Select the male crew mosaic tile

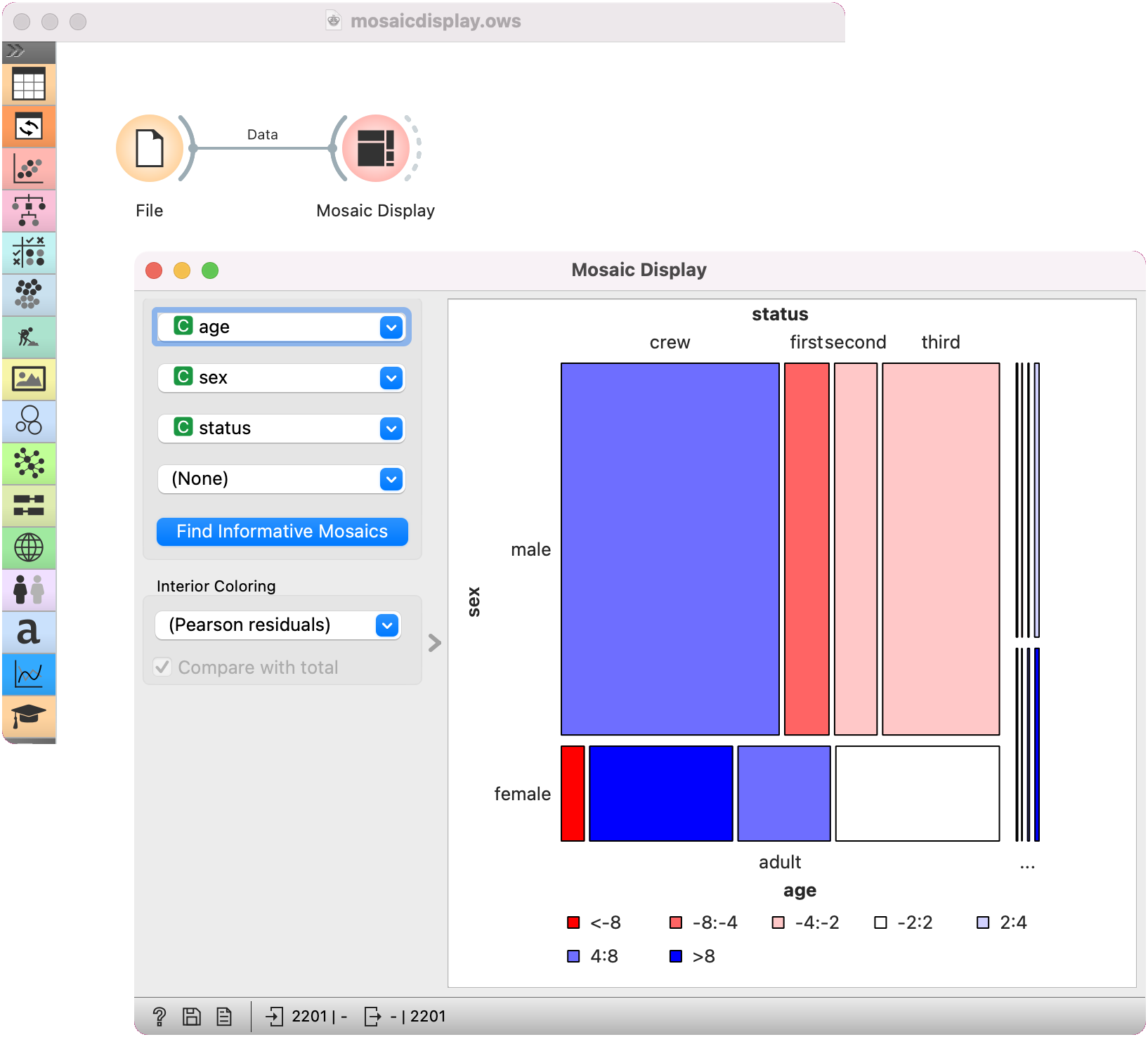click(x=670, y=549)
